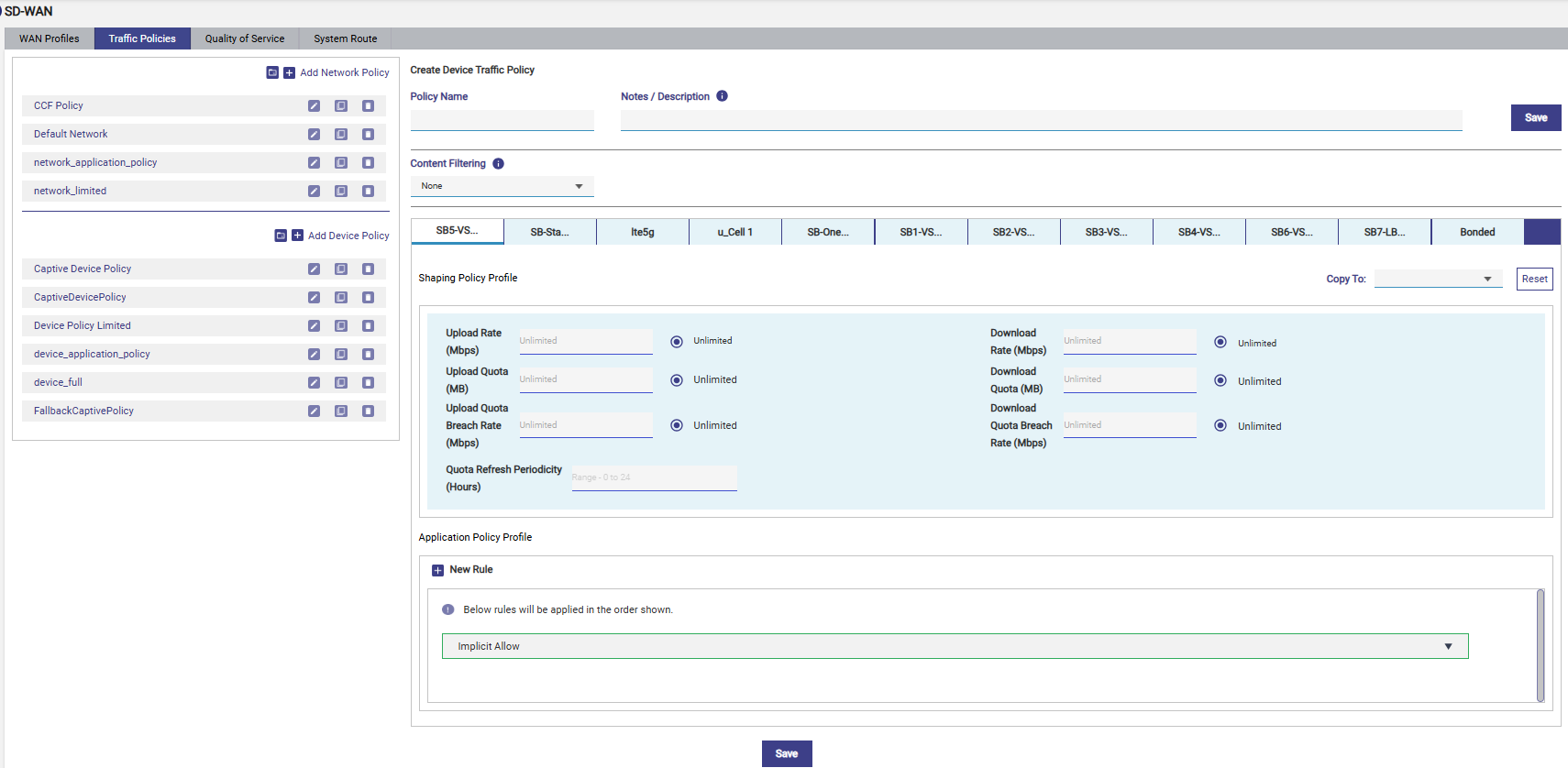Select Unlimited radio for Upload Quota Breach Rate
The image size is (1568, 768).
pyautogui.click(x=677, y=426)
